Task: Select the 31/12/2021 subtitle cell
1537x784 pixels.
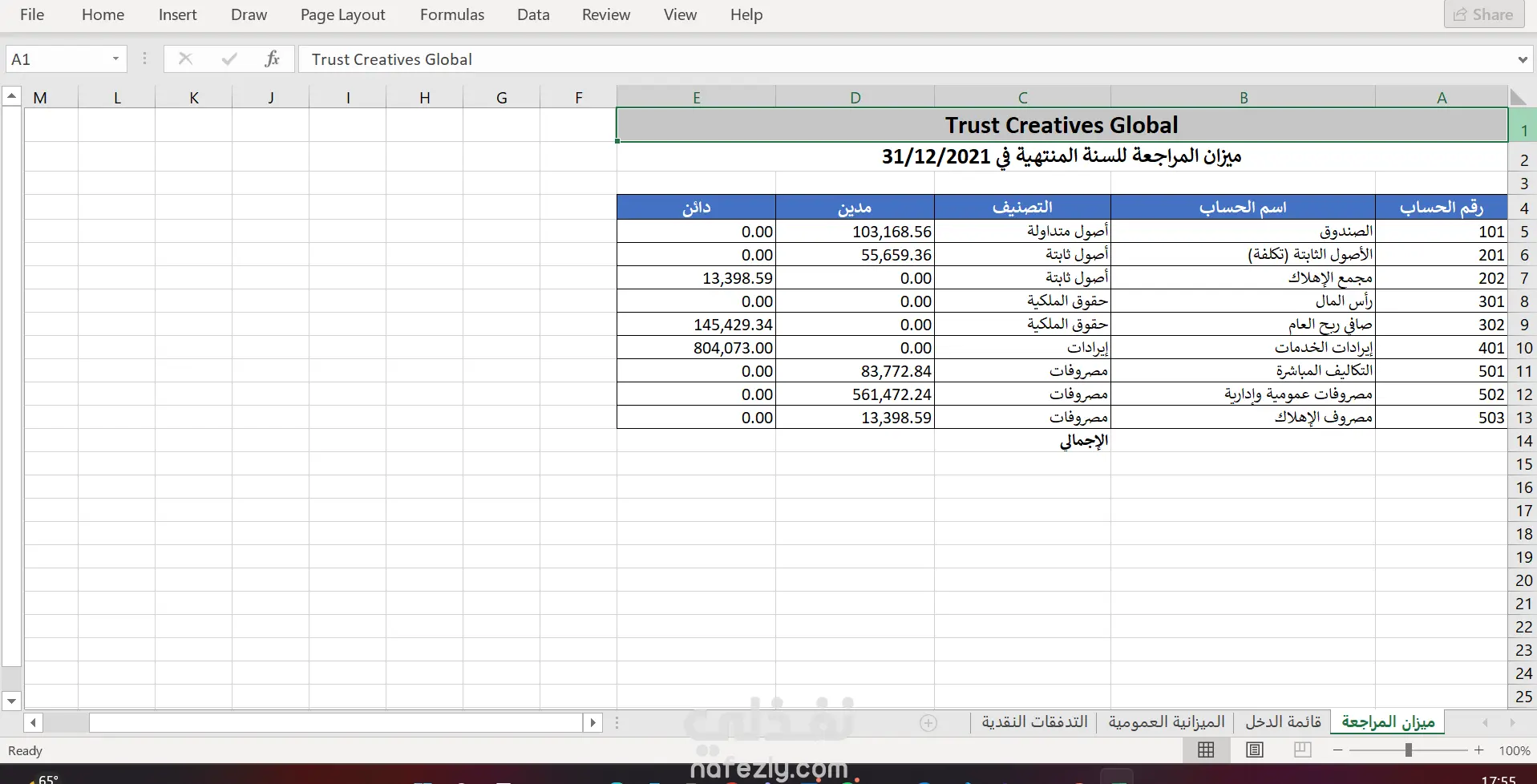Action: (1062, 156)
